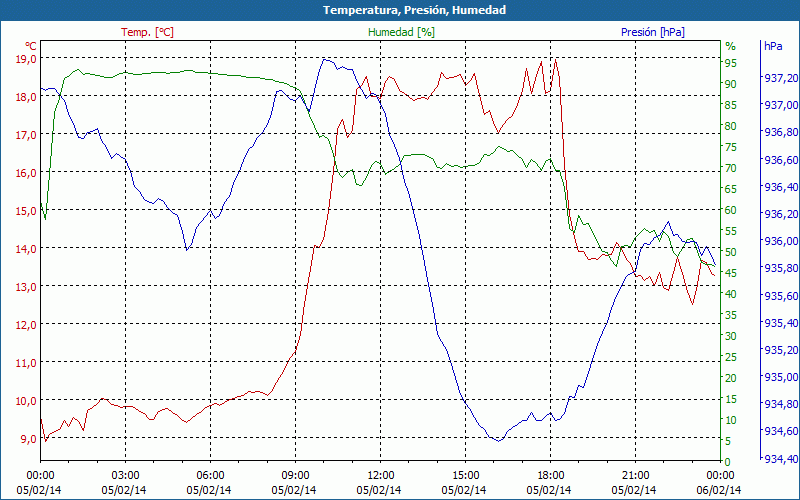Click pressure axis value '937,00'
This screenshot has height=500, width=800.
tap(781, 105)
